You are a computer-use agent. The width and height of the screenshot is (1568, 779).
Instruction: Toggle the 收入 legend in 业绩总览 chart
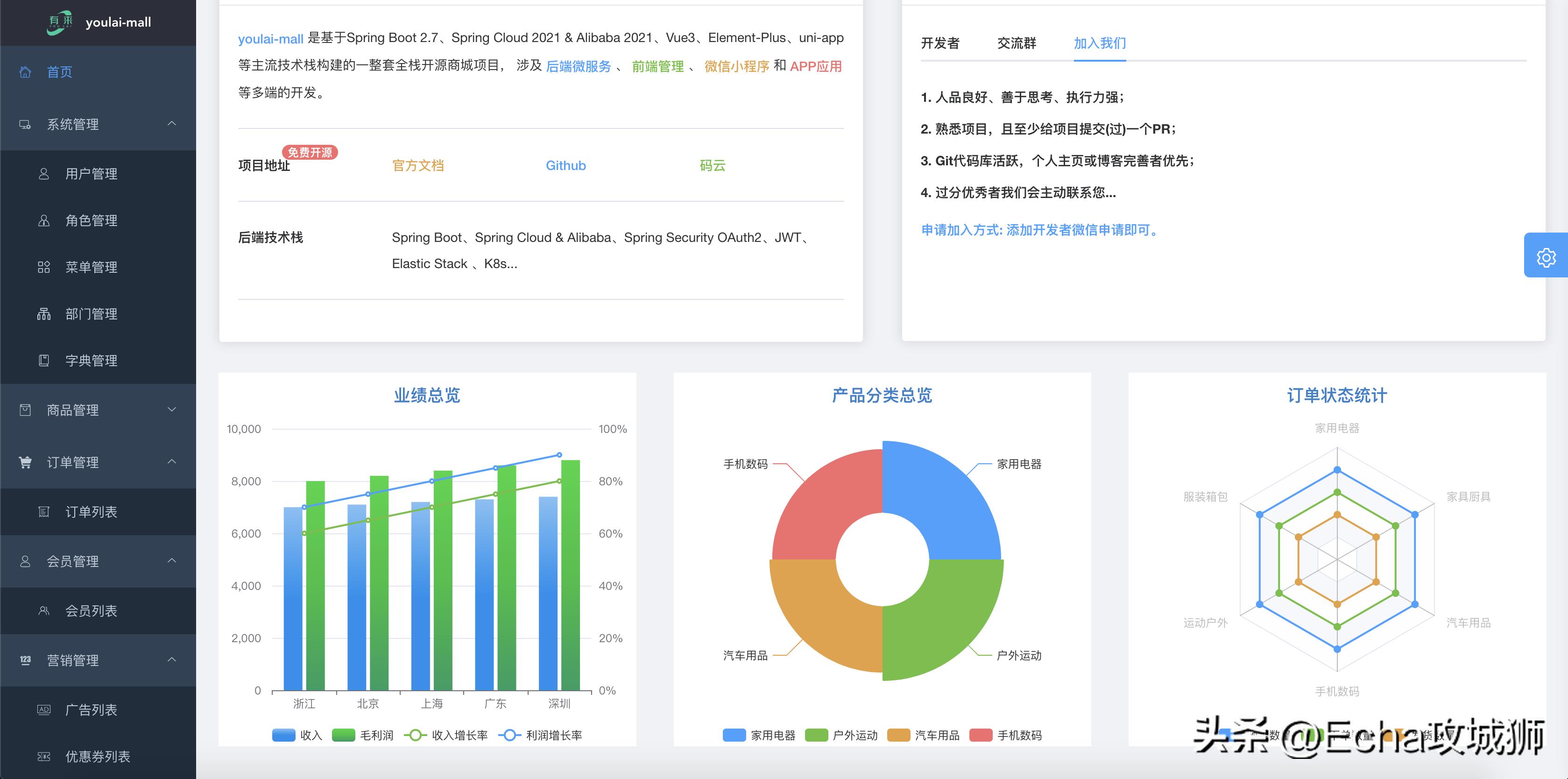296,735
